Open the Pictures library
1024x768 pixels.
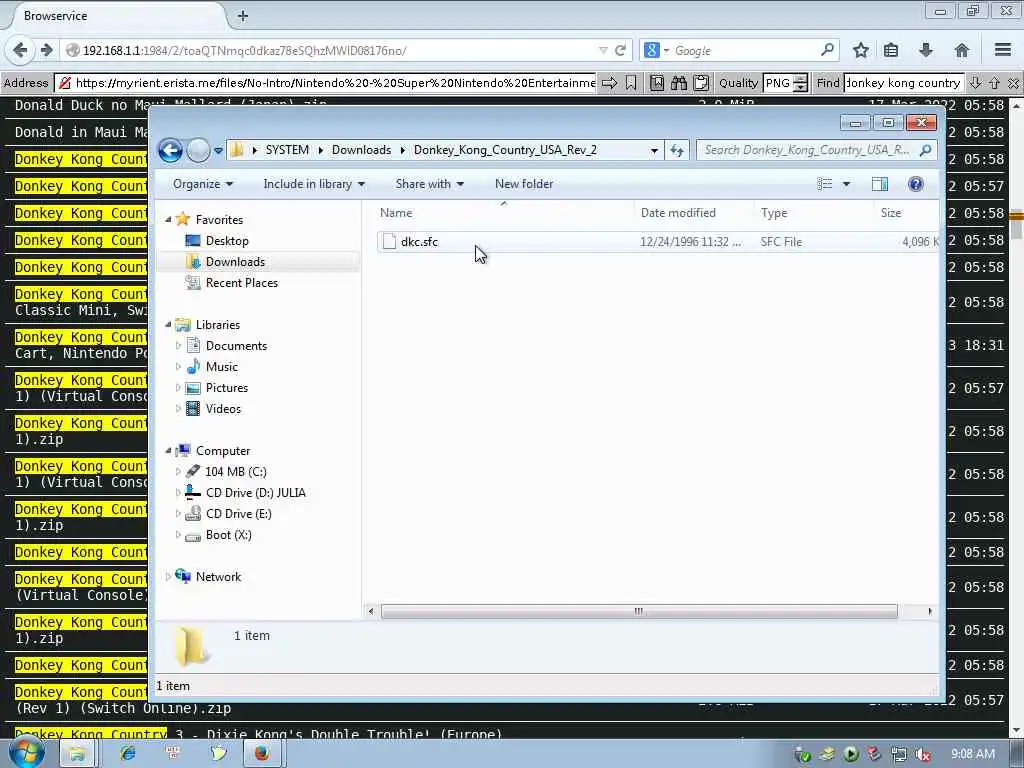[227, 388]
